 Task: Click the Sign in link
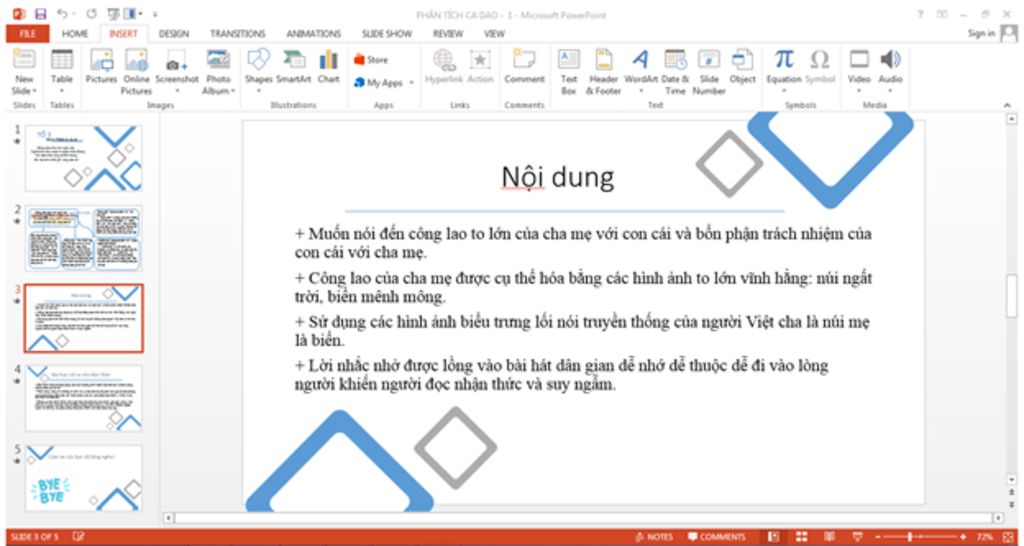click(982, 34)
